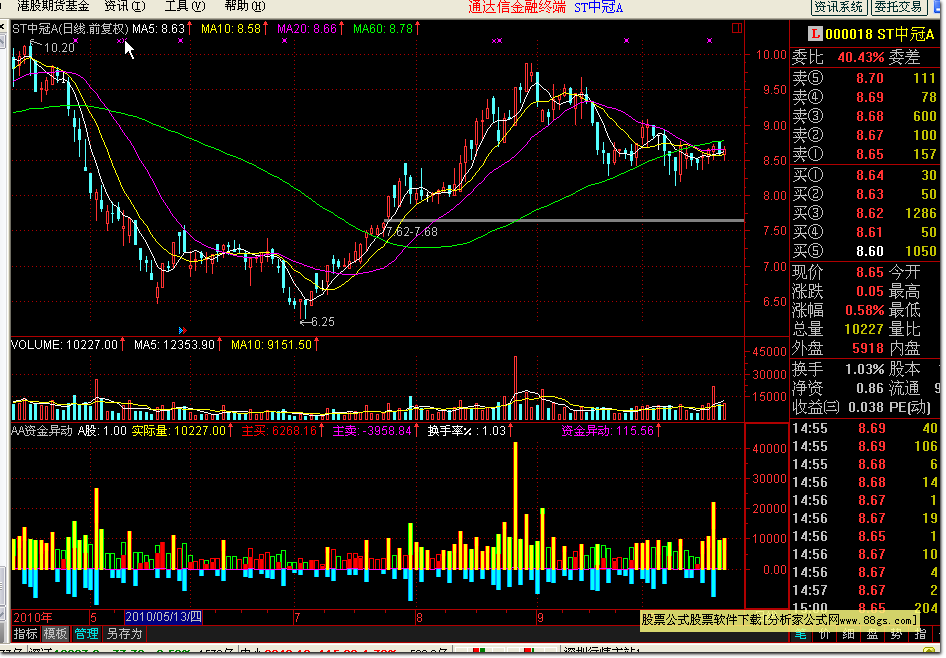Click the 6.25 low price annotation
The image size is (946, 658).
coord(323,321)
